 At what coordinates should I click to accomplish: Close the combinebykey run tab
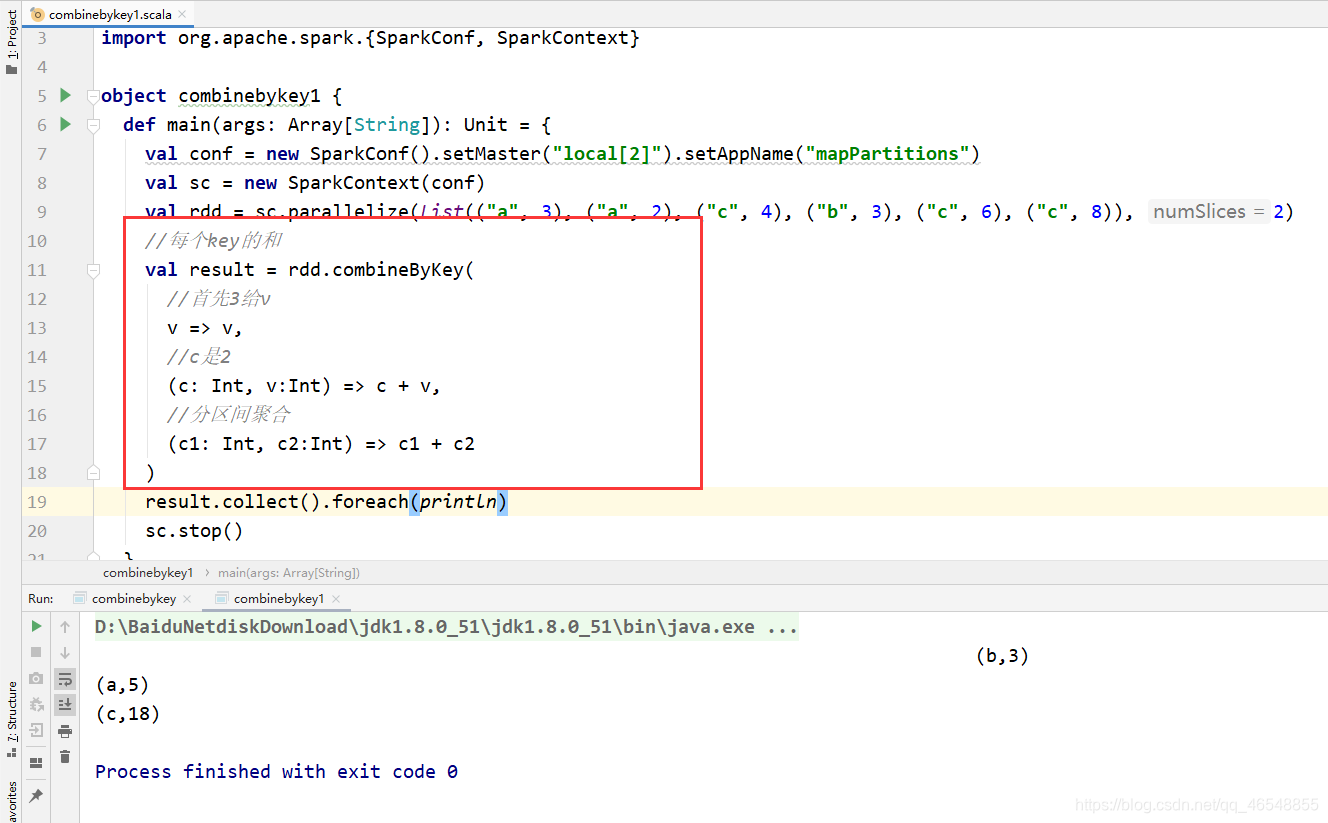pyautogui.click(x=188, y=599)
